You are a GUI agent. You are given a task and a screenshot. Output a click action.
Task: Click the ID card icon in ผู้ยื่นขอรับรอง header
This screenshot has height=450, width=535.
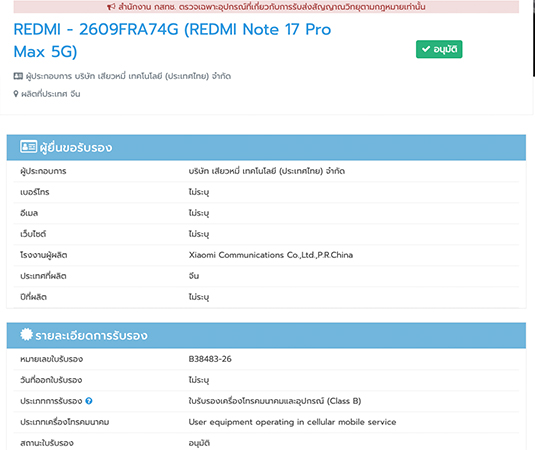coord(28,147)
